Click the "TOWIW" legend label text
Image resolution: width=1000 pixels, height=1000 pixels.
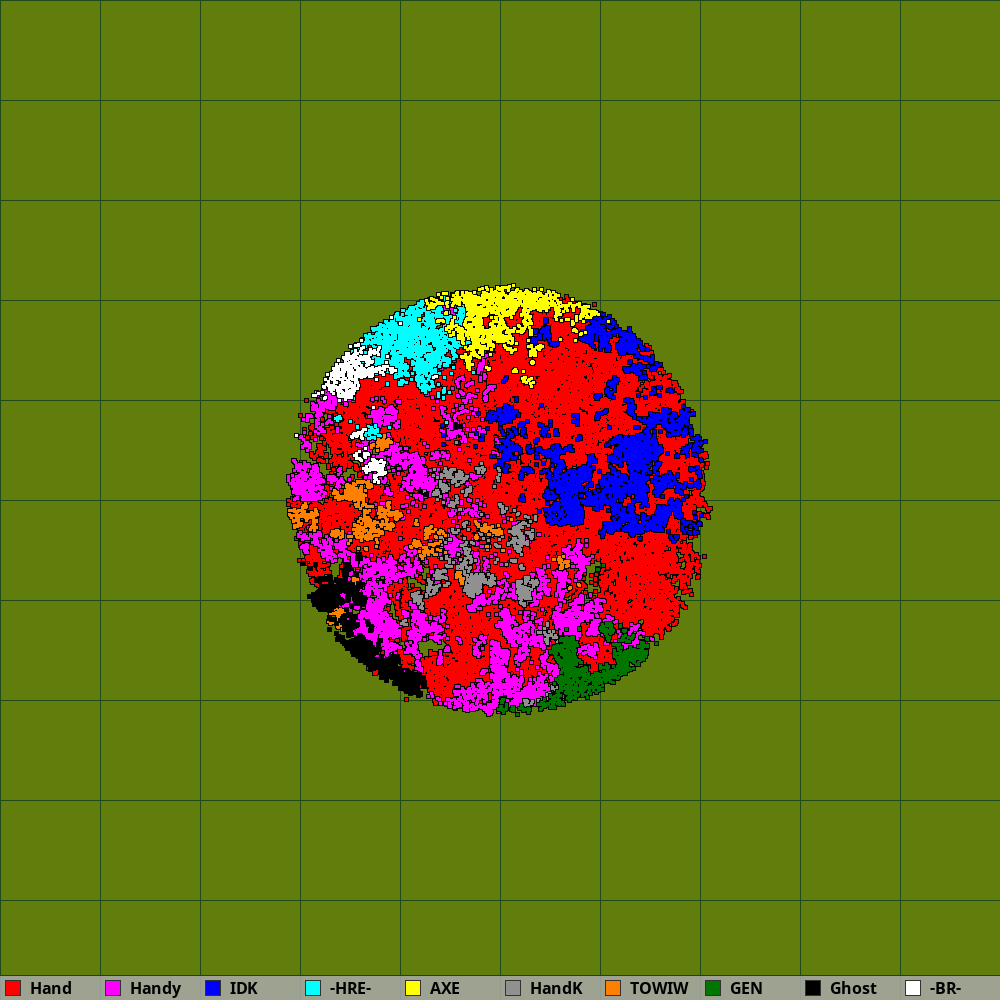click(659, 988)
